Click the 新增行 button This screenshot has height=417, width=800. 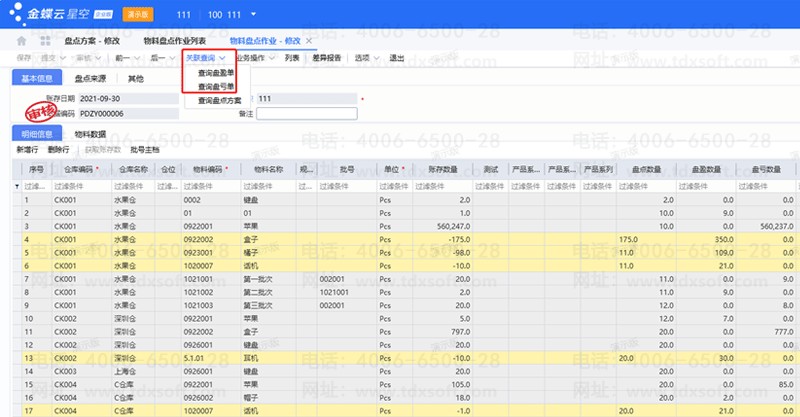click(29, 149)
